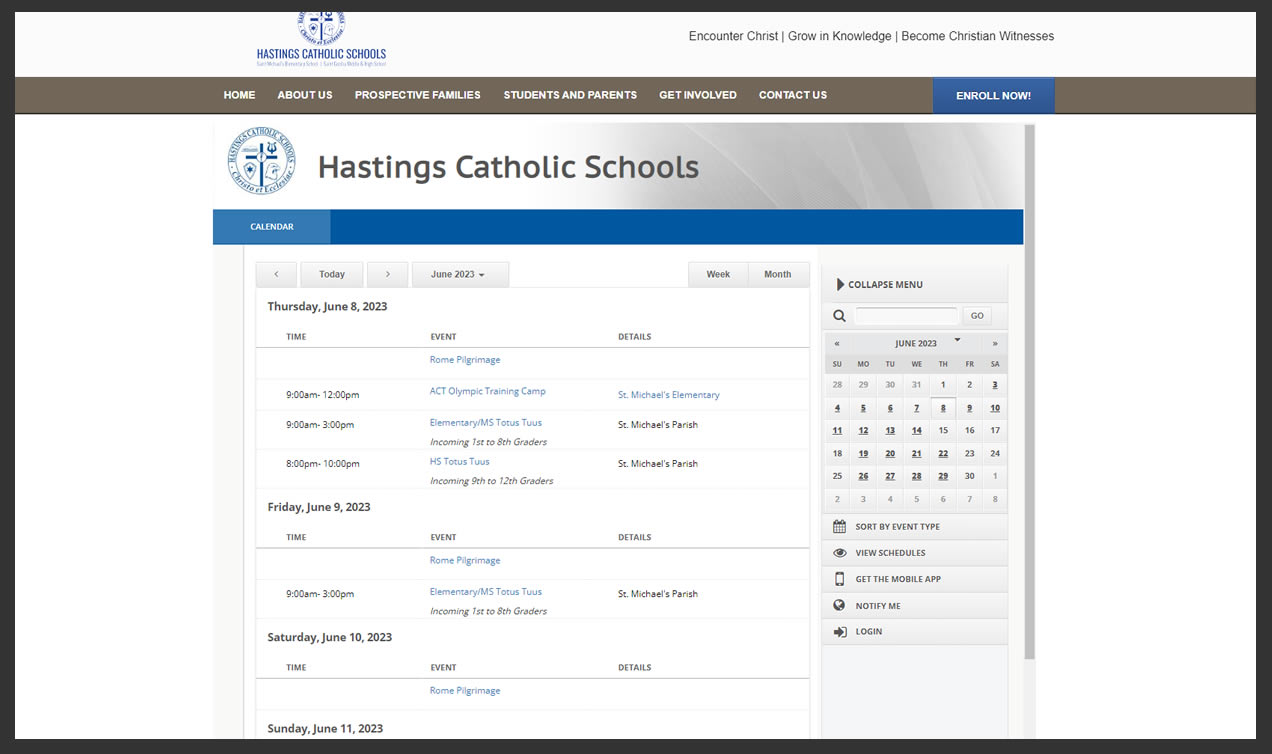The width and height of the screenshot is (1272, 754).
Task: Click the Sort By Event Type calendar icon
Action: coord(839,527)
